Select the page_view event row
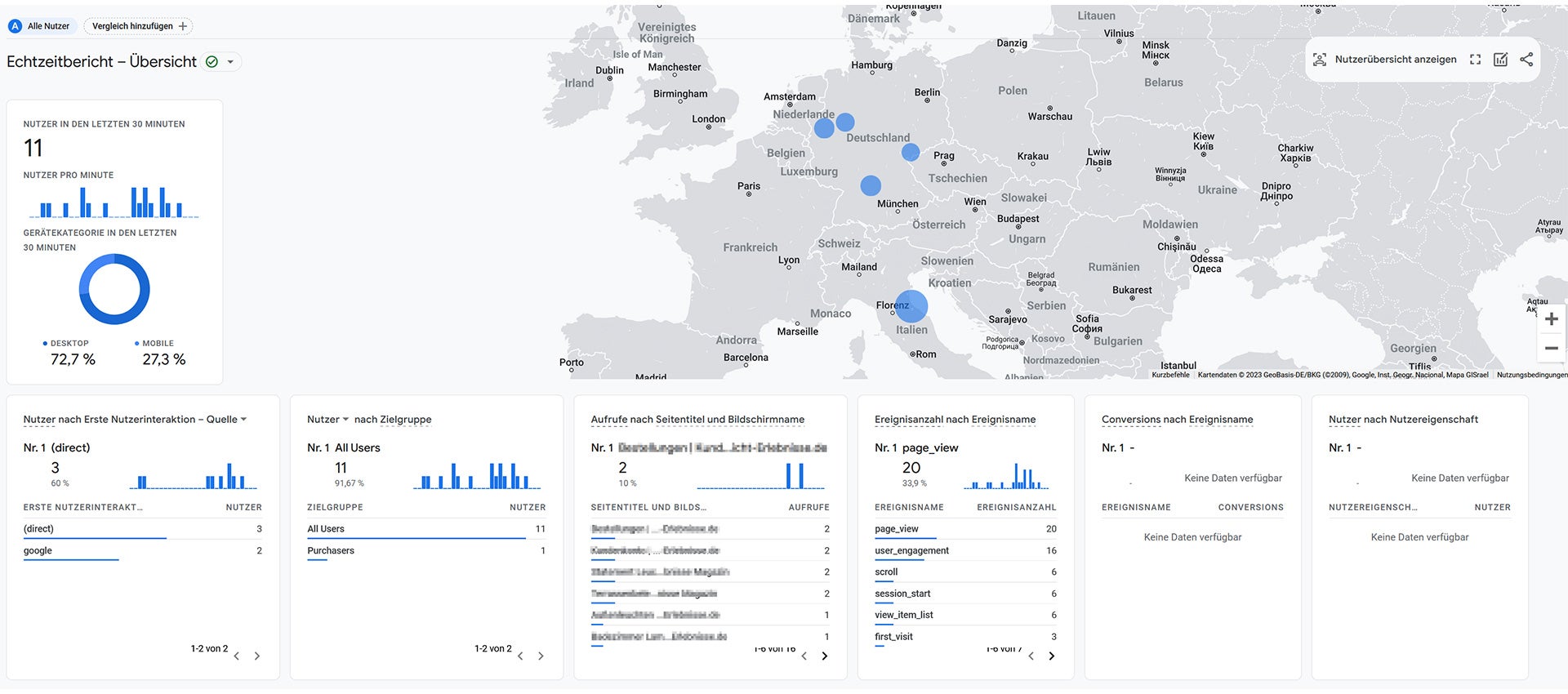 pyautogui.click(x=965, y=529)
